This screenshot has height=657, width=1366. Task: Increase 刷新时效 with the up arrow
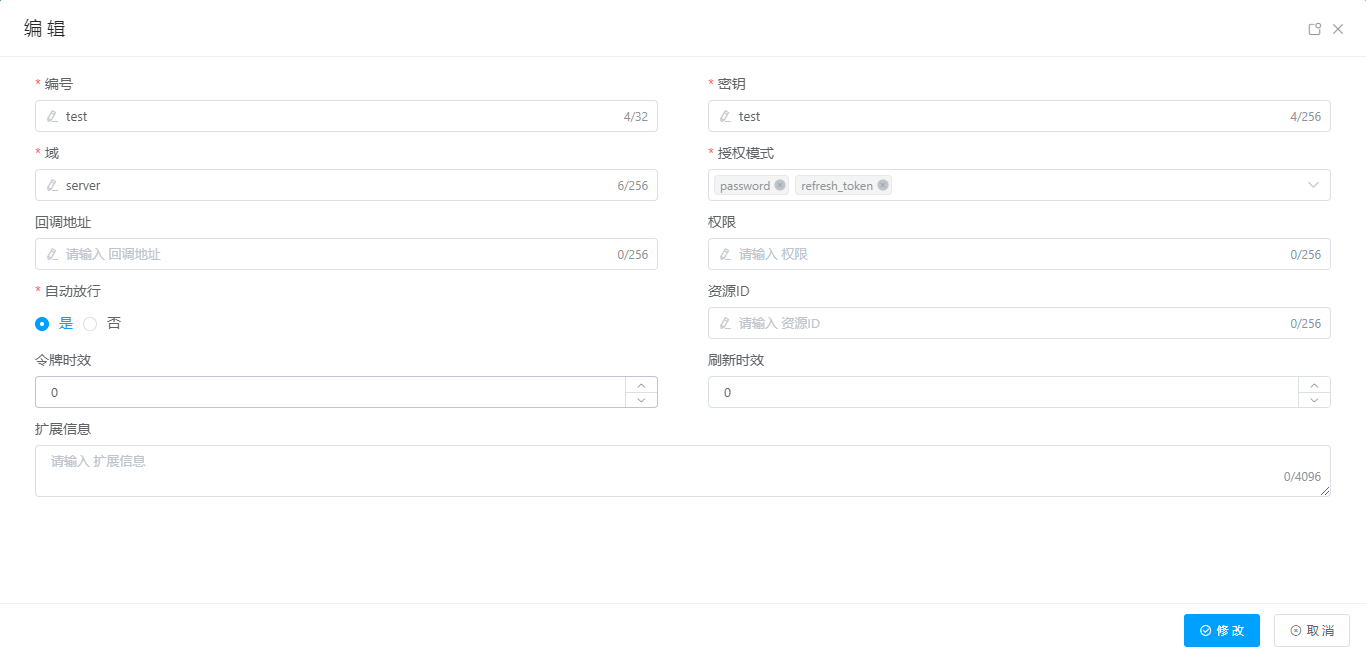[x=1314, y=385]
